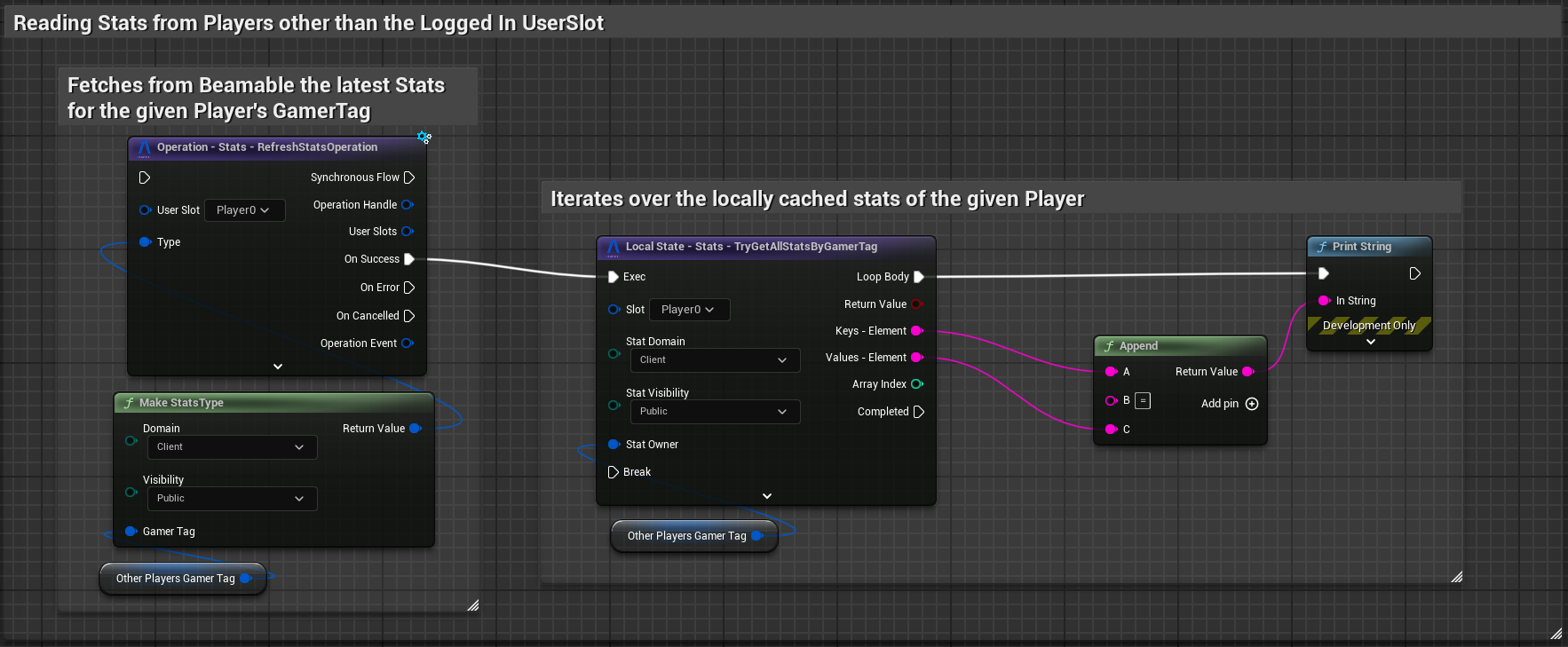Viewport: 1568px width, 647px height.
Task: Click the In String input pin
Action: pyautogui.click(x=1324, y=301)
